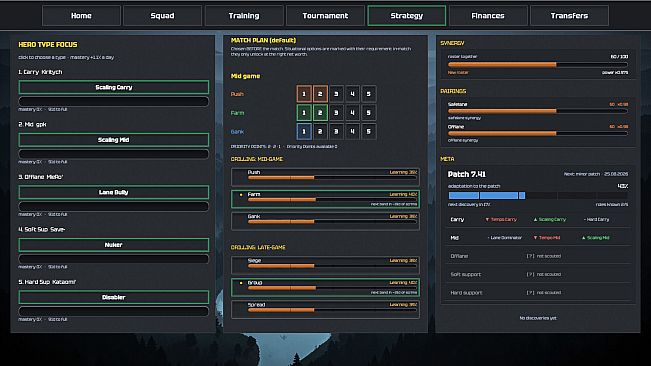Click the Offlane pairing synergy bar

point(538,134)
